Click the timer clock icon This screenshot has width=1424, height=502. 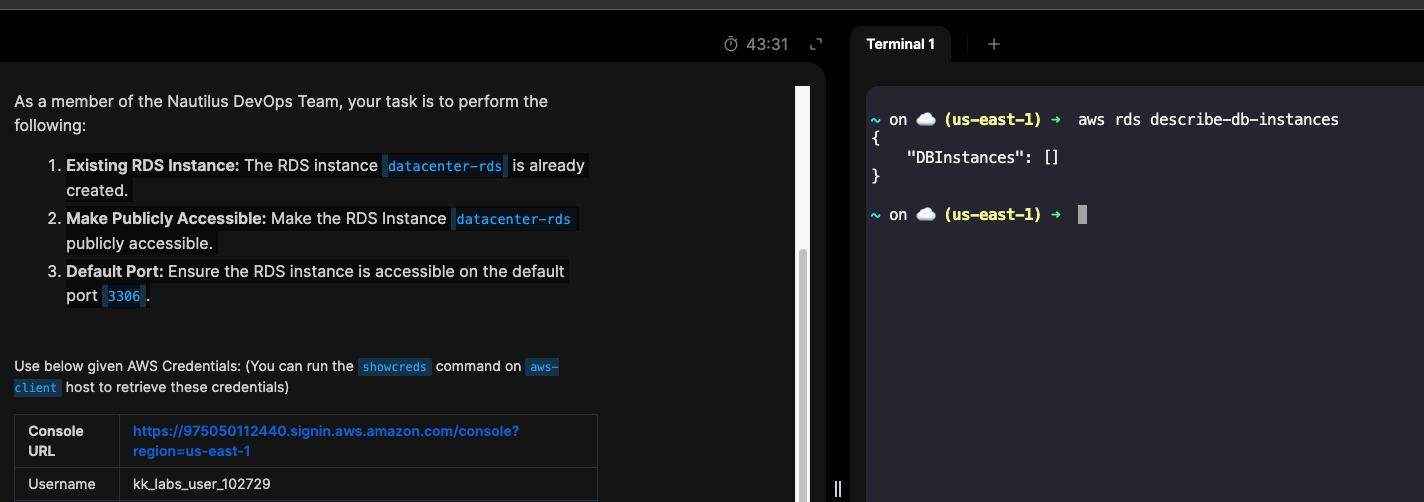[731, 44]
